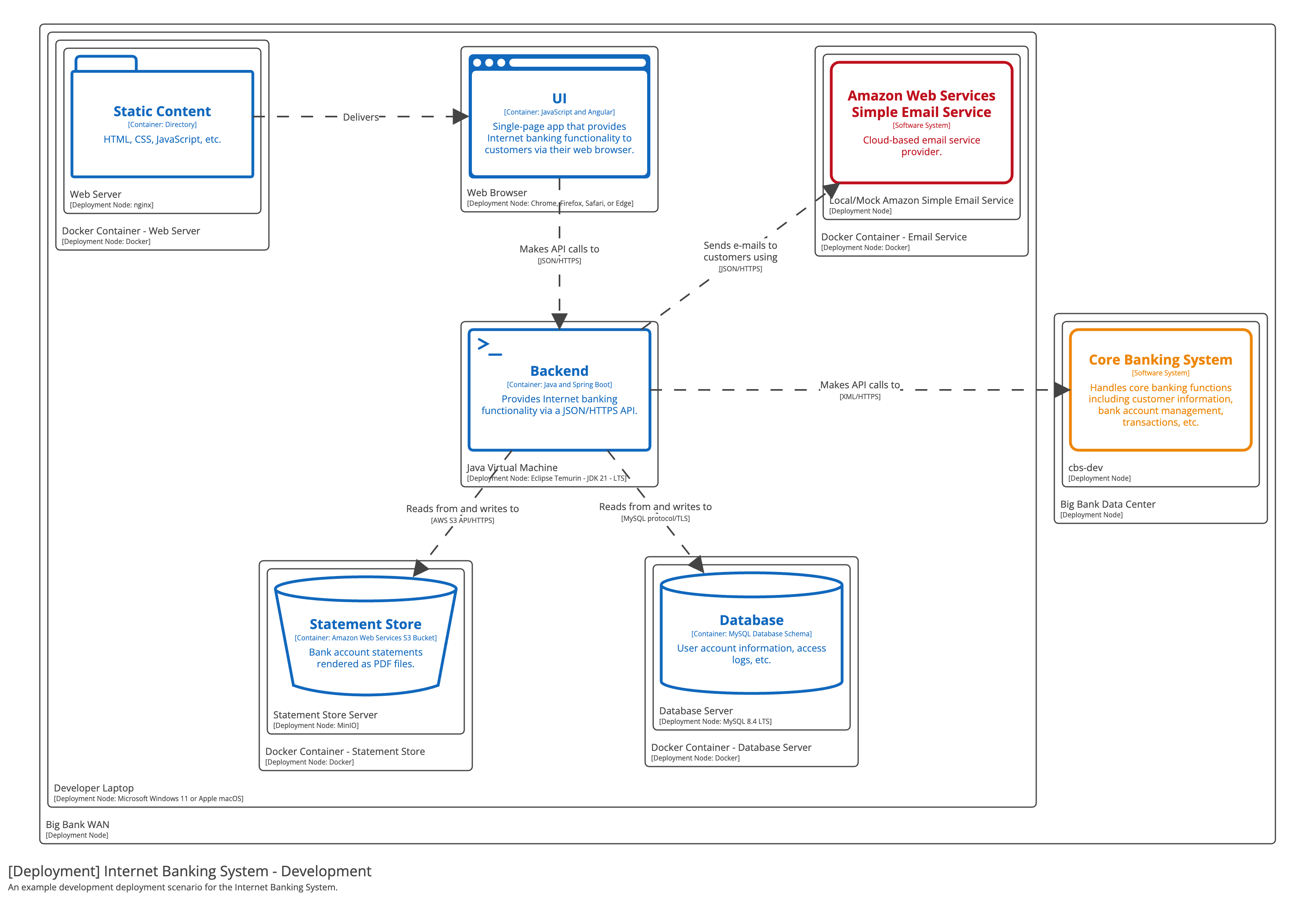This screenshot has height=900, width=1316.
Task: Click 'Reads from and writes to' label above Database
Action: click(x=655, y=507)
